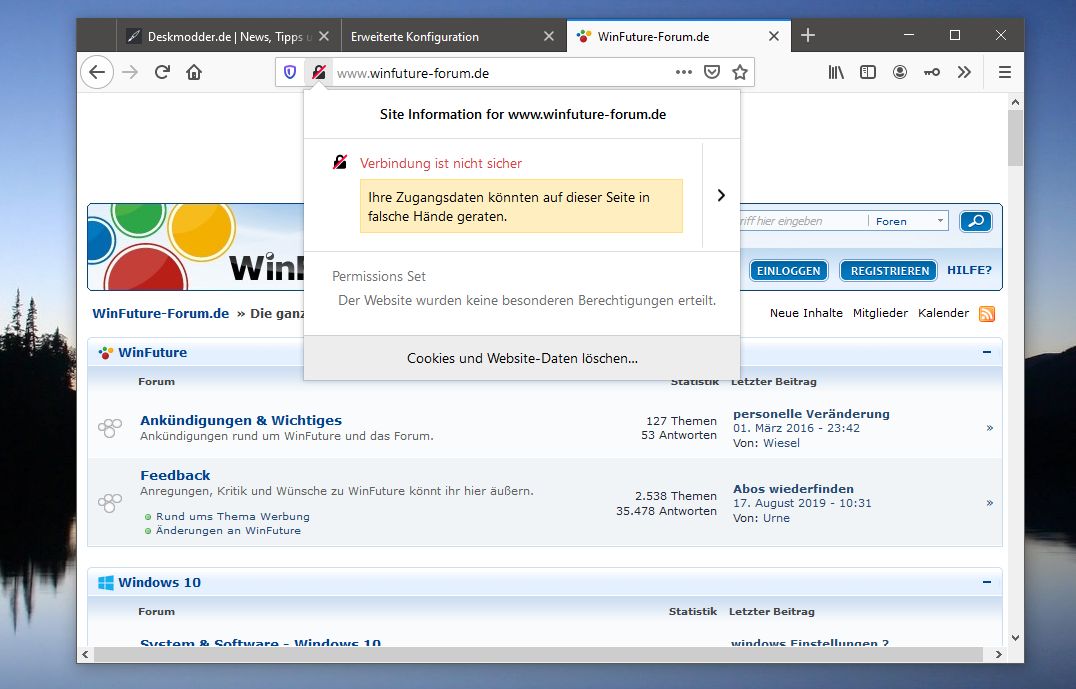Open Abos wiederfinden last post
The height and width of the screenshot is (689, 1076).
coord(793,489)
